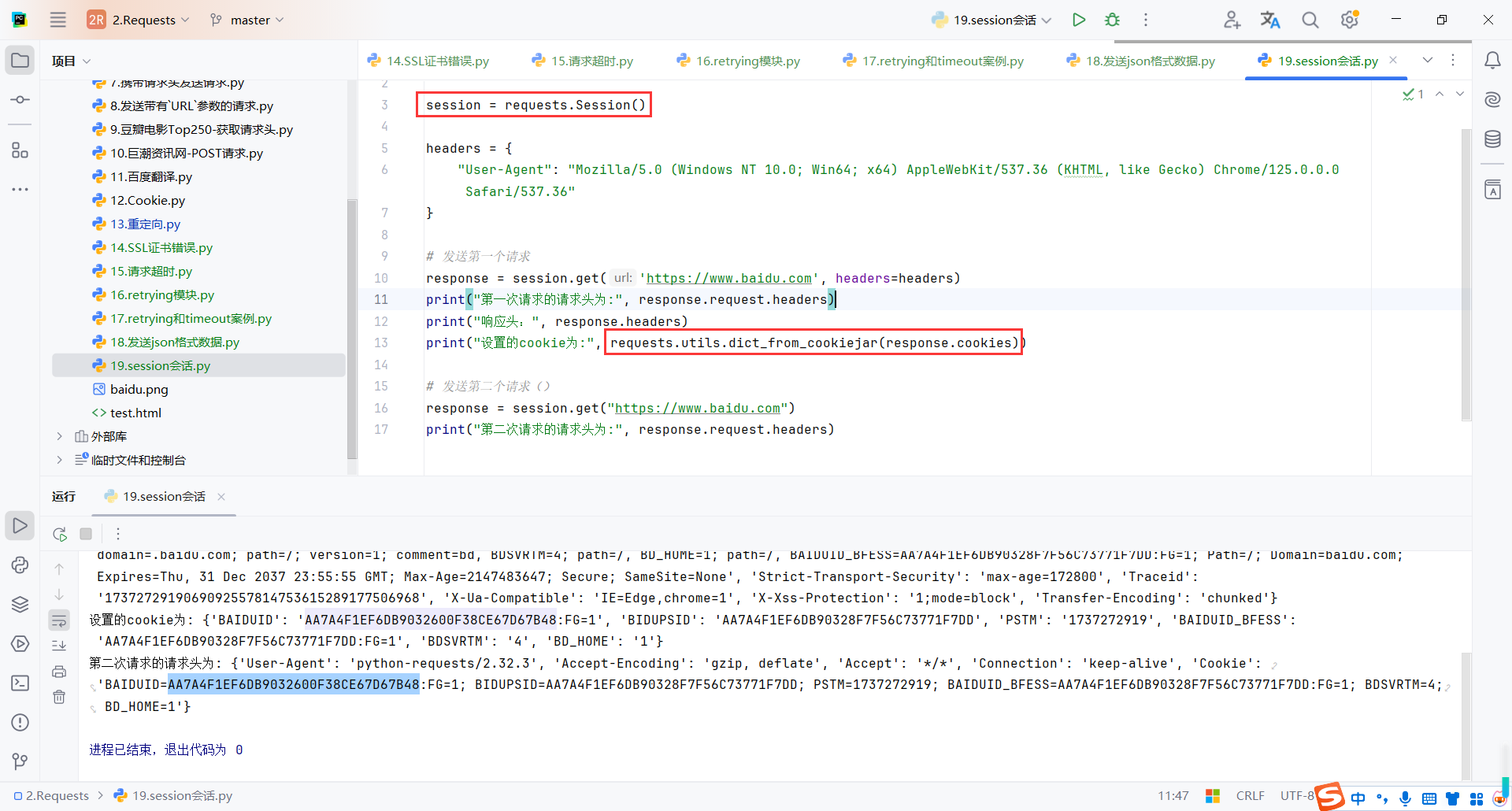
Task: Open the Notifications bell
Action: [1492, 61]
